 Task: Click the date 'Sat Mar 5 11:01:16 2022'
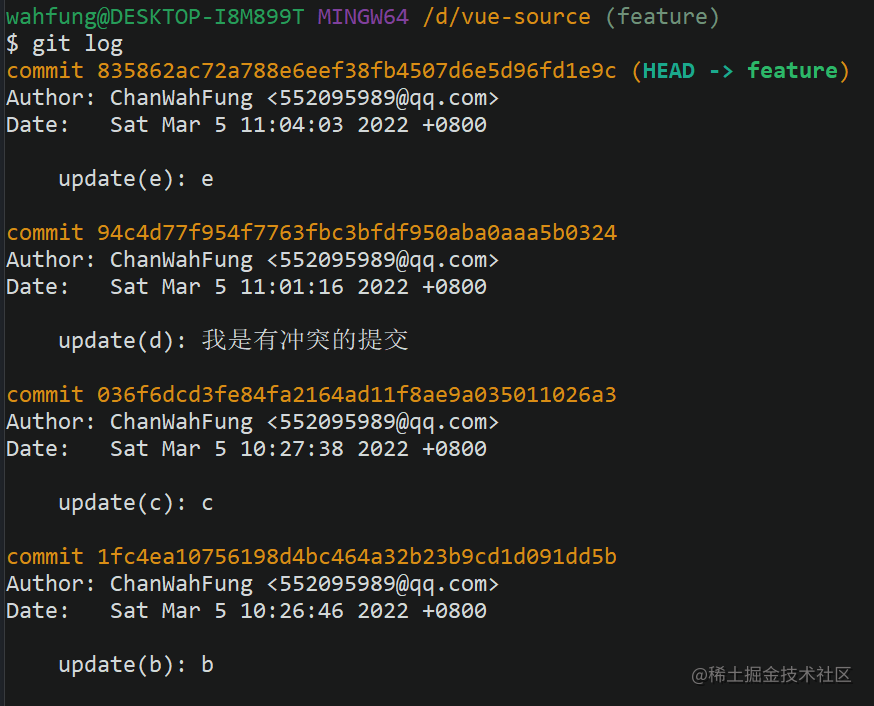pyautogui.click(x=259, y=287)
